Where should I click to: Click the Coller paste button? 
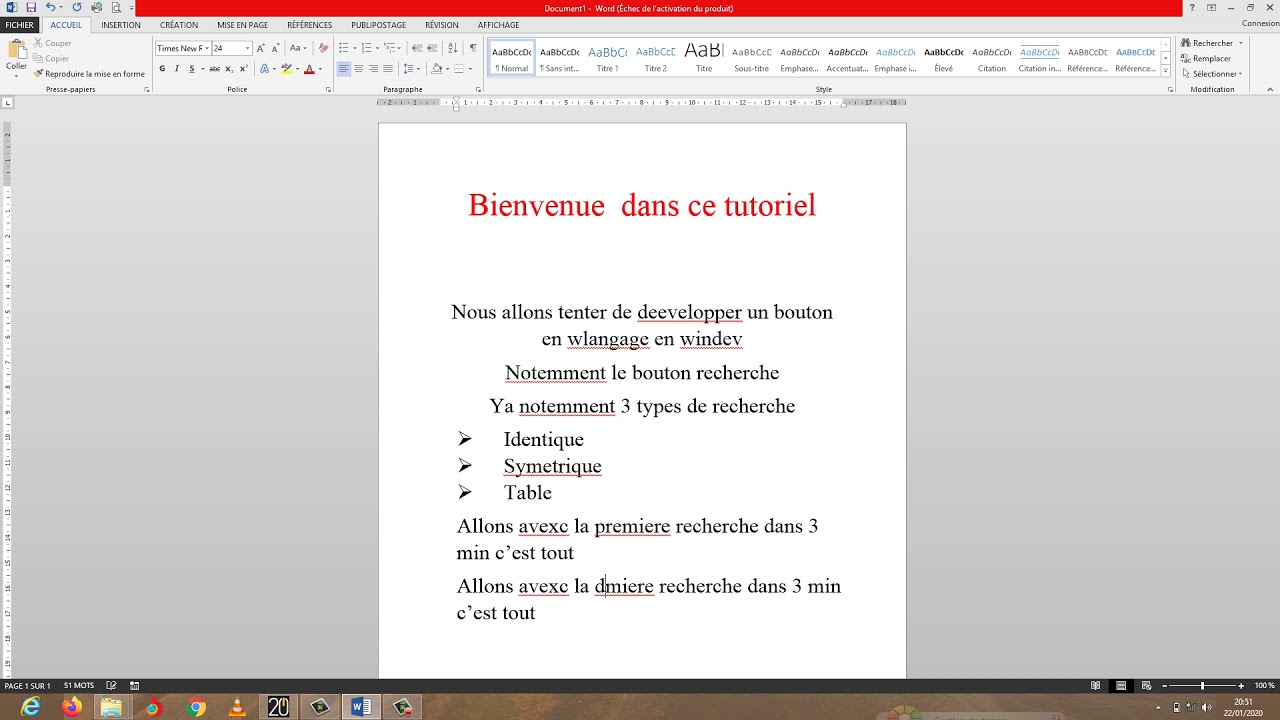point(16,56)
